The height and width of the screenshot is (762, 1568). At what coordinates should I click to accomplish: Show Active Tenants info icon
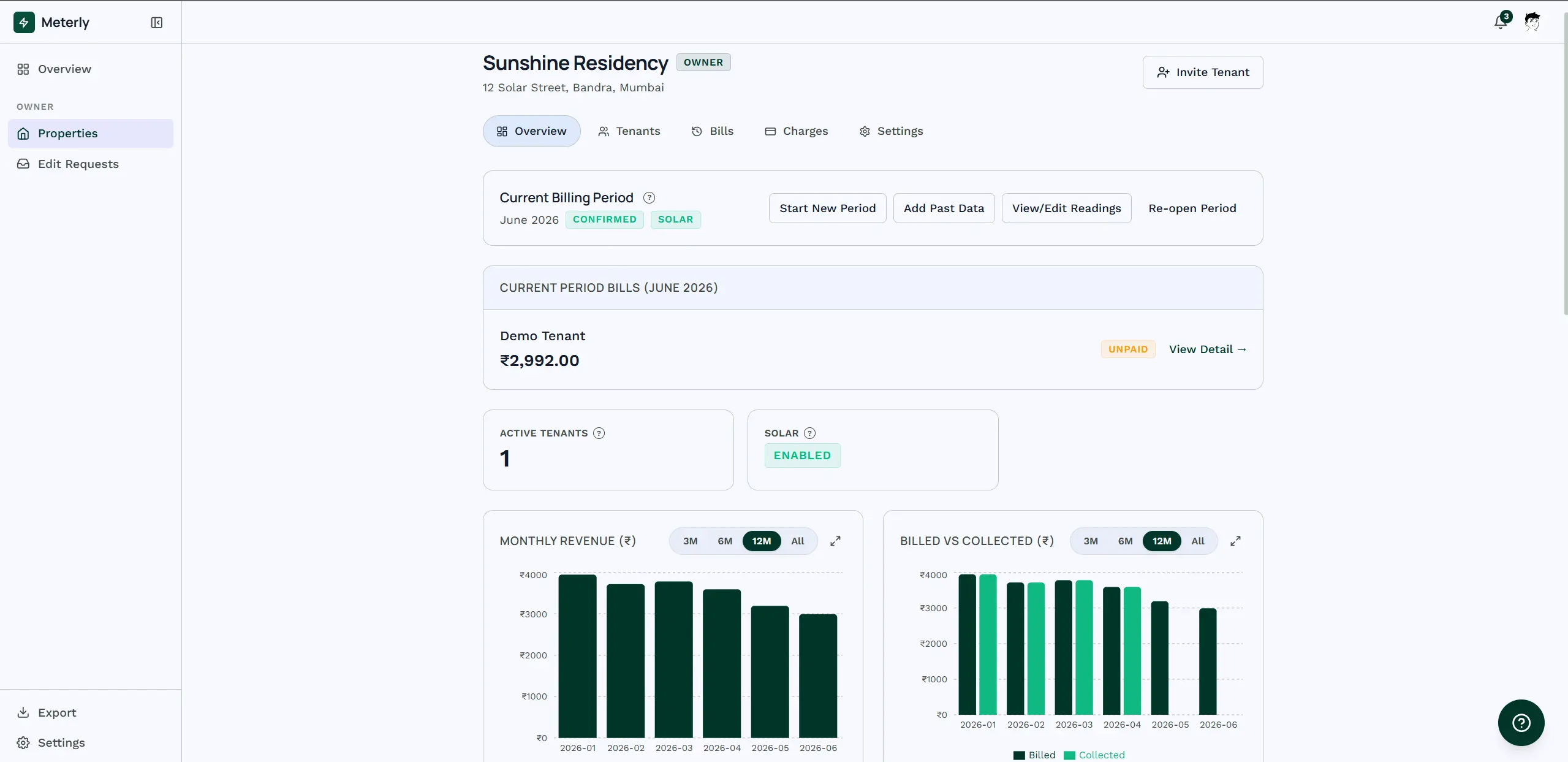click(599, 433)
